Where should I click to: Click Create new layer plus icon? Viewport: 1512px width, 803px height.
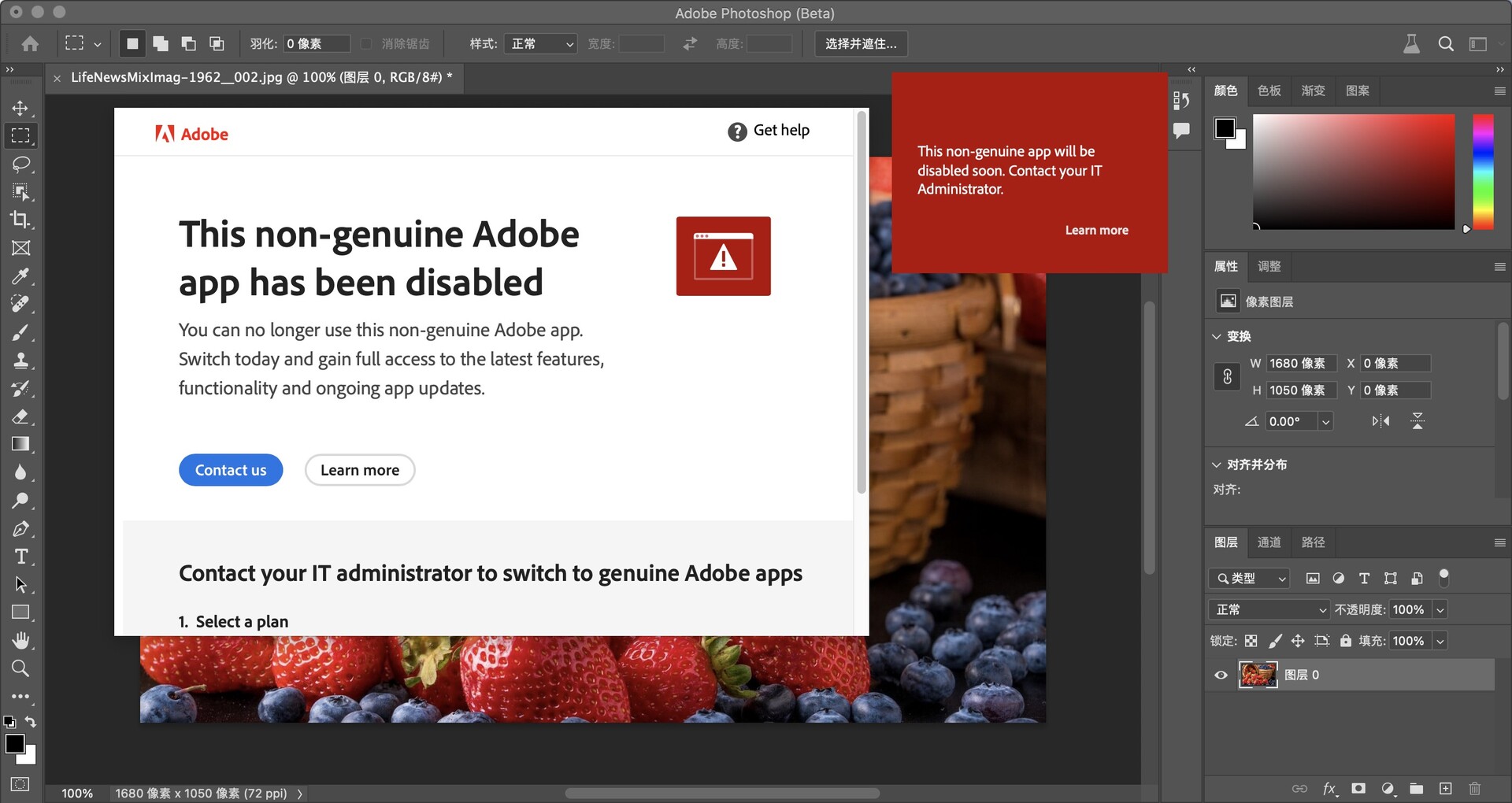tap(1446, 788)
